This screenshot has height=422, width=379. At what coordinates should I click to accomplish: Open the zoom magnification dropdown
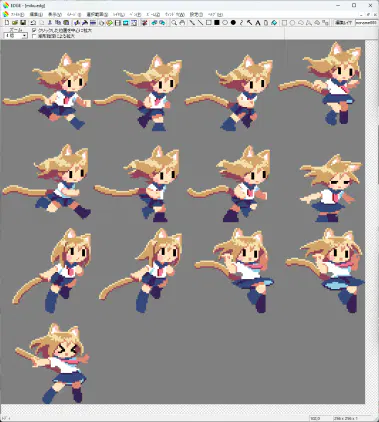click(x=25, y=36)
